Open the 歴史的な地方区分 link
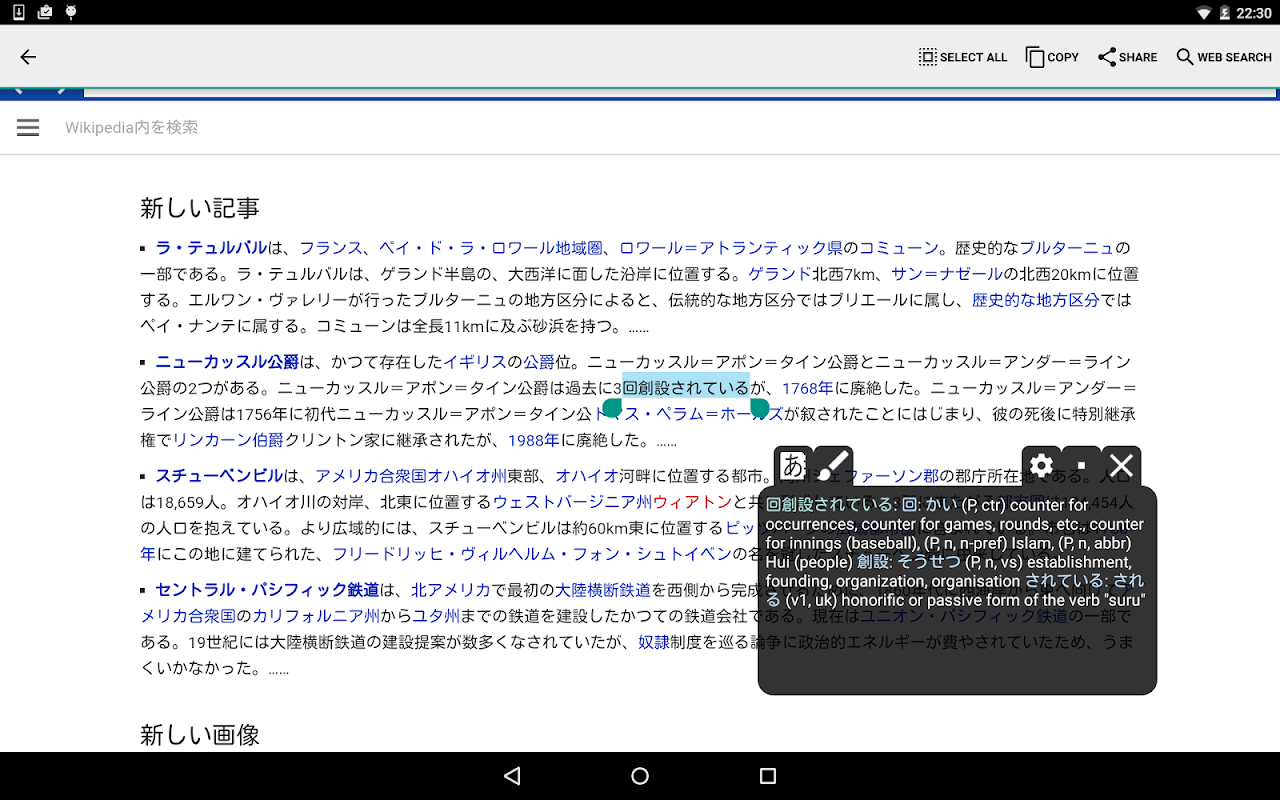This screenshot has height=800, width=1280. click(1035, 300)
